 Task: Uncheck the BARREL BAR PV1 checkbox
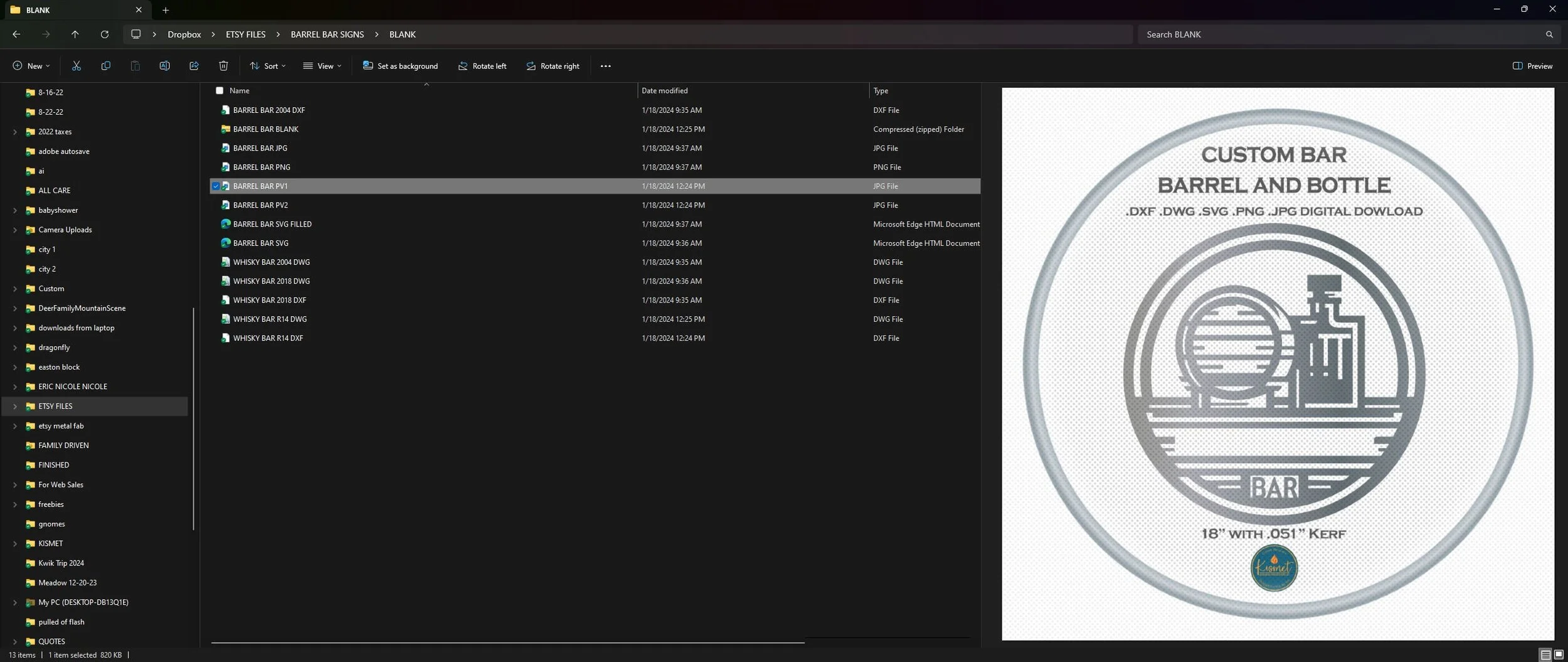pos(216,186)
